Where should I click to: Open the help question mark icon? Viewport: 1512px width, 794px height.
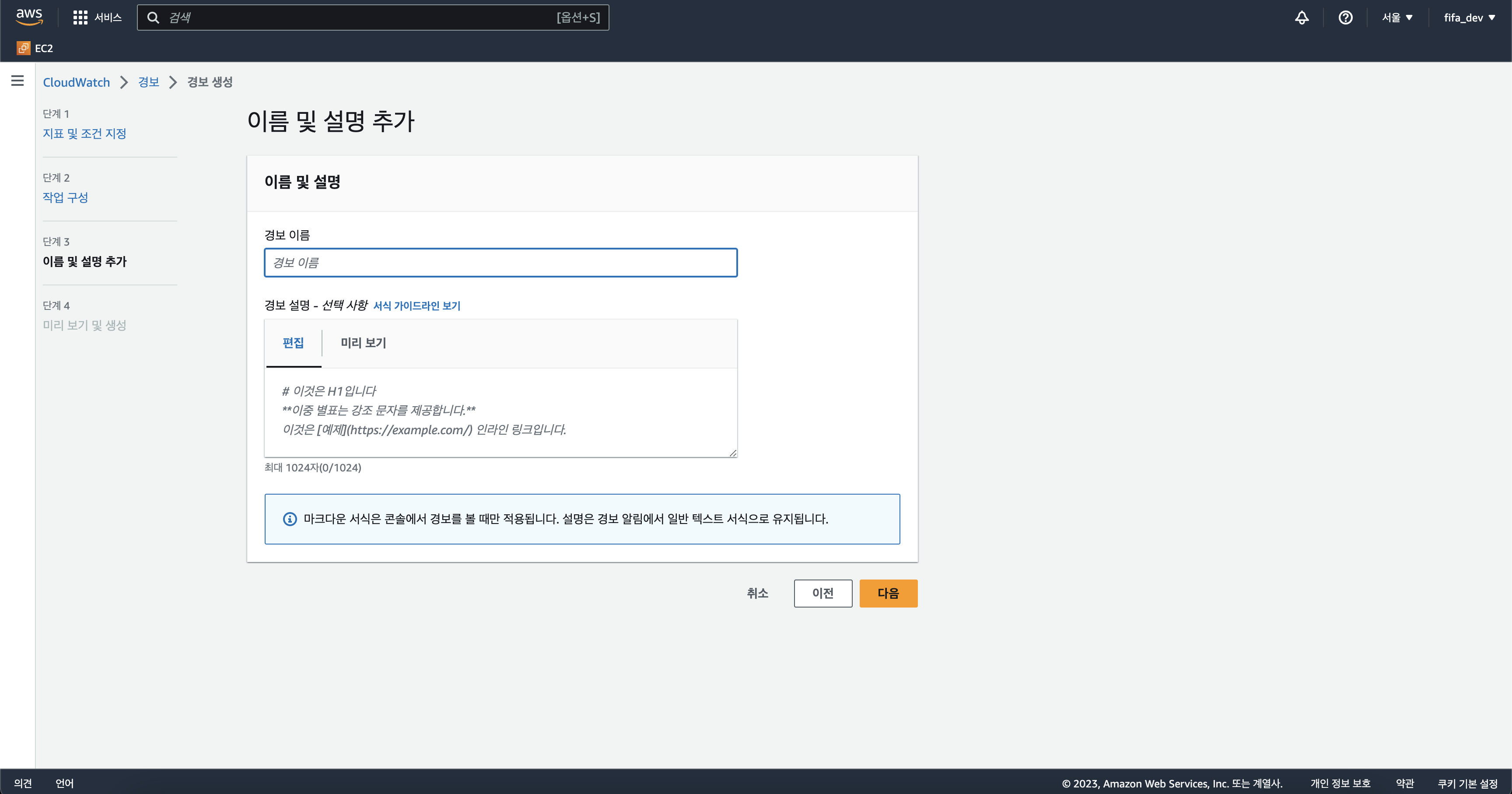coord(1345,18)
